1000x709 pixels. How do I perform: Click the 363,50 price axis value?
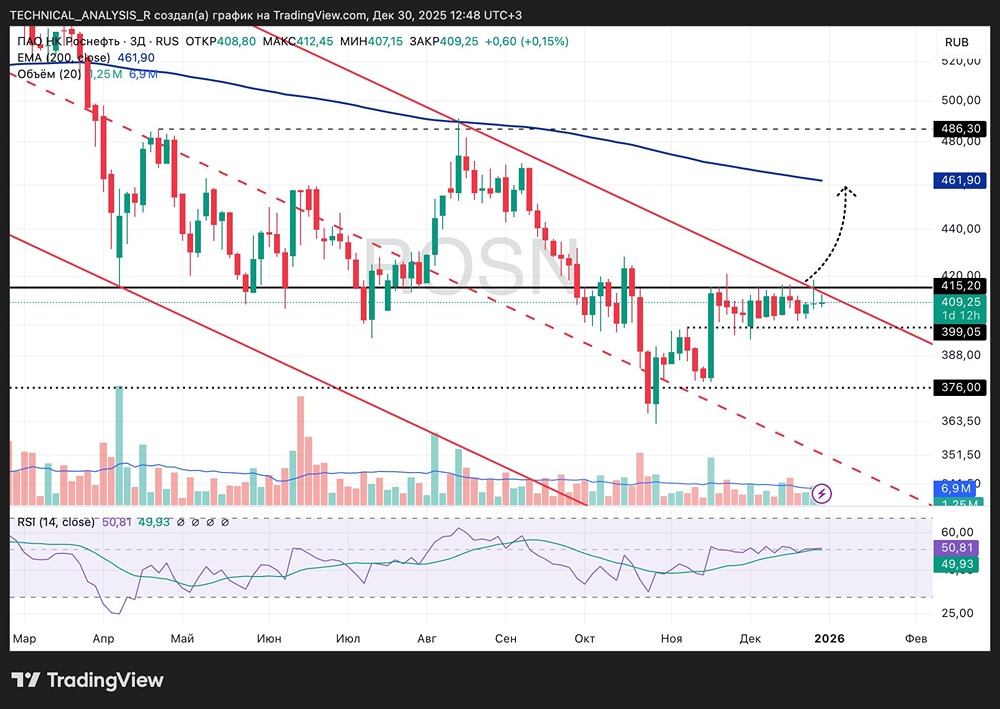(961, 421)
